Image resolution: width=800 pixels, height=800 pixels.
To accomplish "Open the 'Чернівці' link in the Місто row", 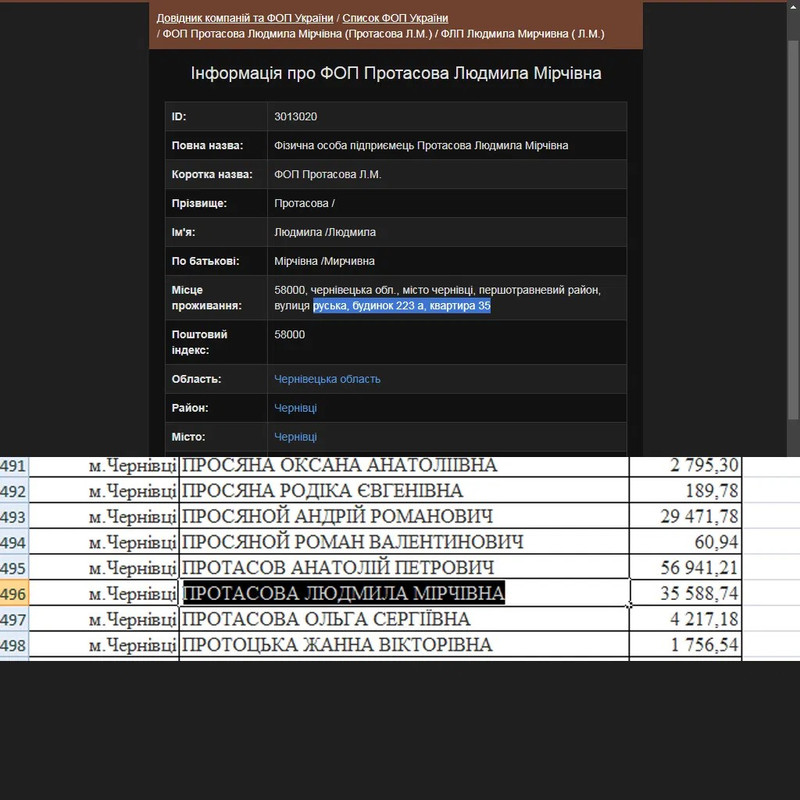I will [295, 437].
